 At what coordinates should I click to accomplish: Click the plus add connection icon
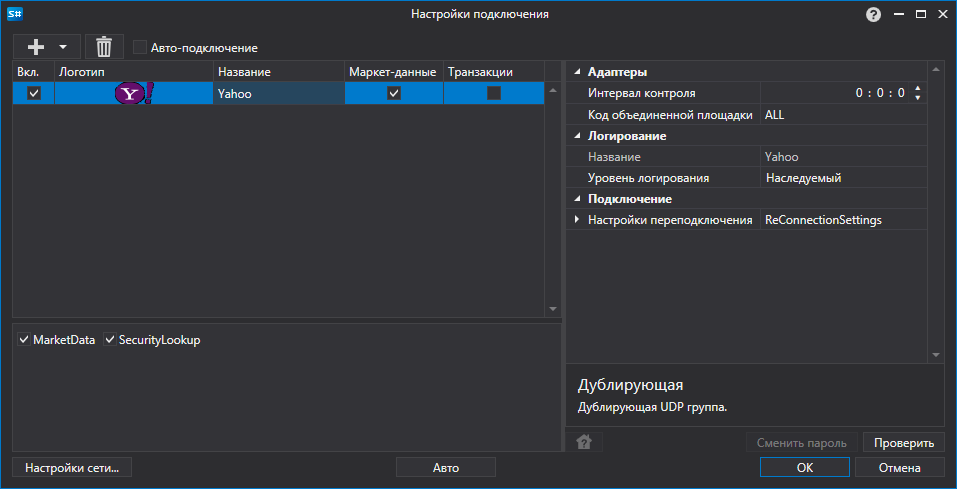tap(37, 46)
